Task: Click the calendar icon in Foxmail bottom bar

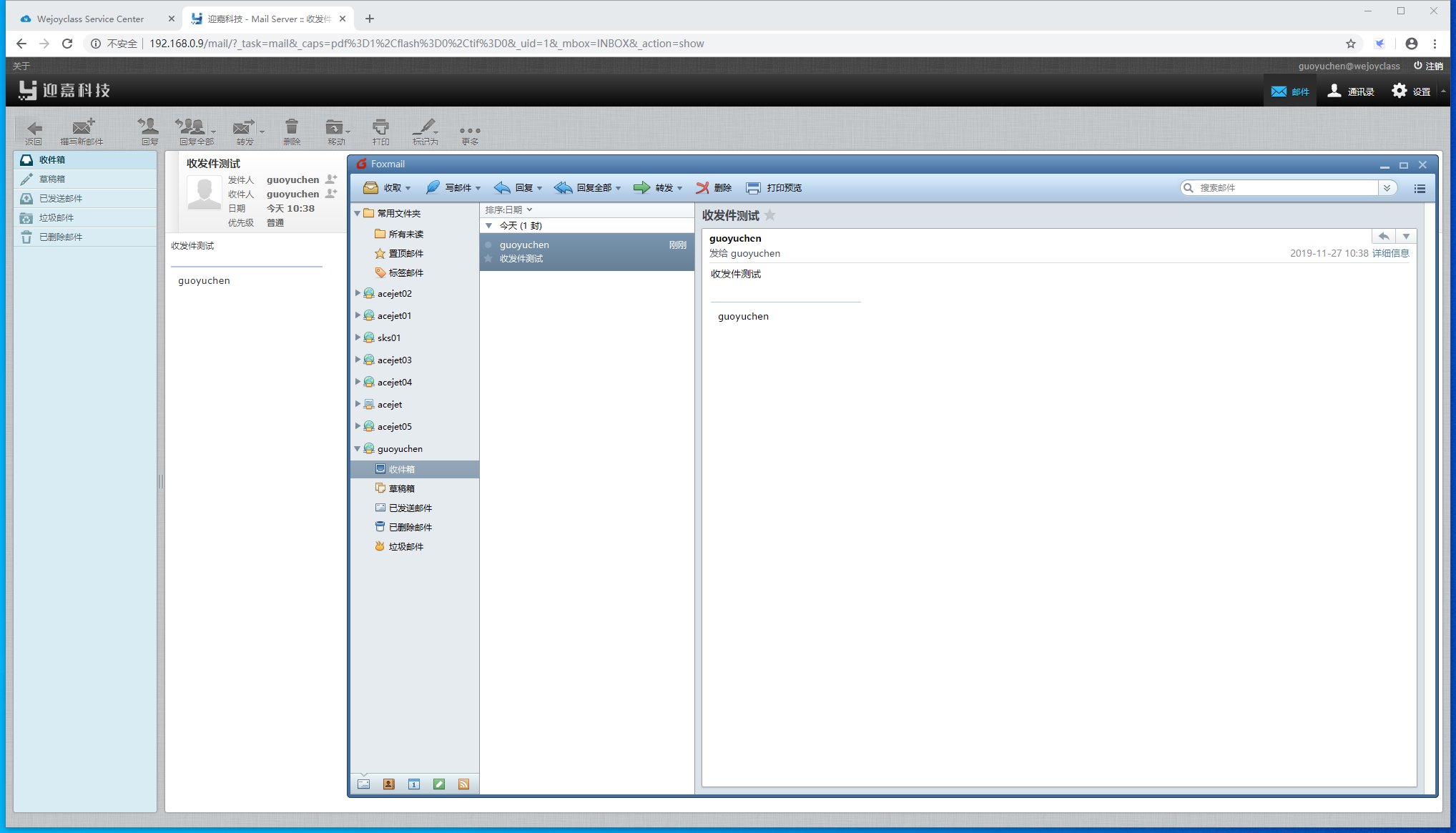Action: tap(413, 784)
